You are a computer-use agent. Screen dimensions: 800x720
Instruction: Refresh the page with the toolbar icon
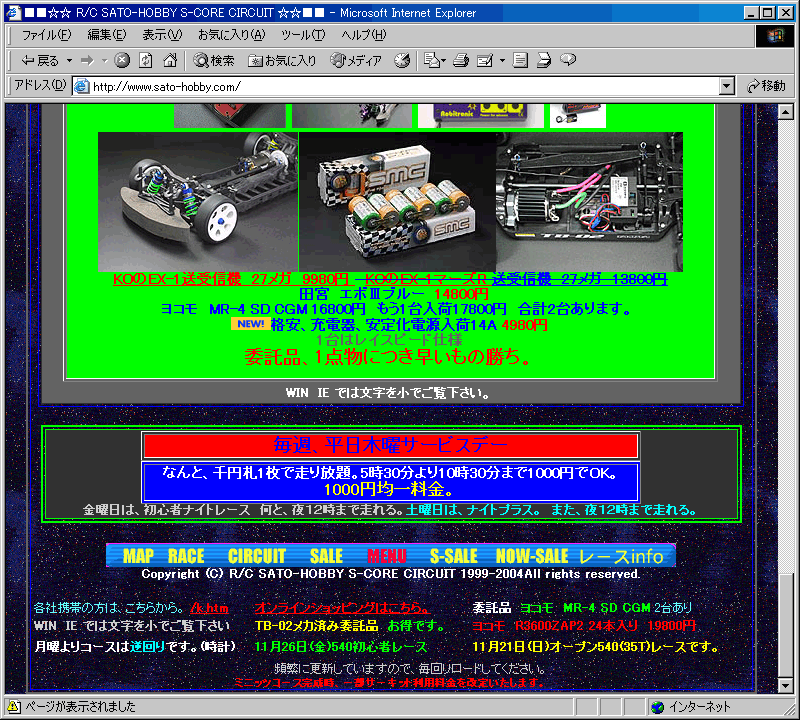(x=145, y=61)
